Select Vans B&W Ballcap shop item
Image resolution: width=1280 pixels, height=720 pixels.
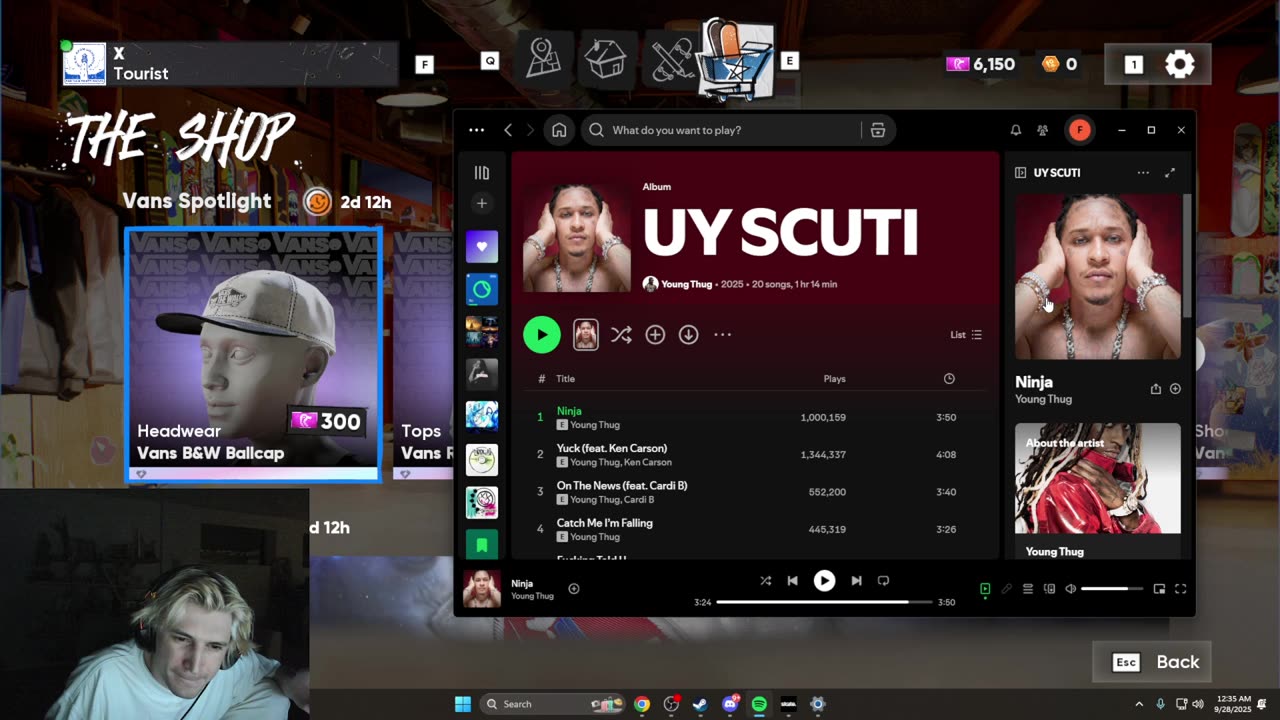pos(253,355)
